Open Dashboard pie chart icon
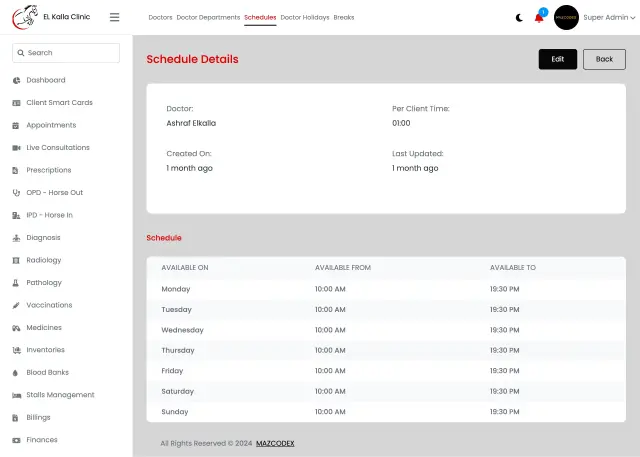This screenshot has height=457, width=640. 16,80
